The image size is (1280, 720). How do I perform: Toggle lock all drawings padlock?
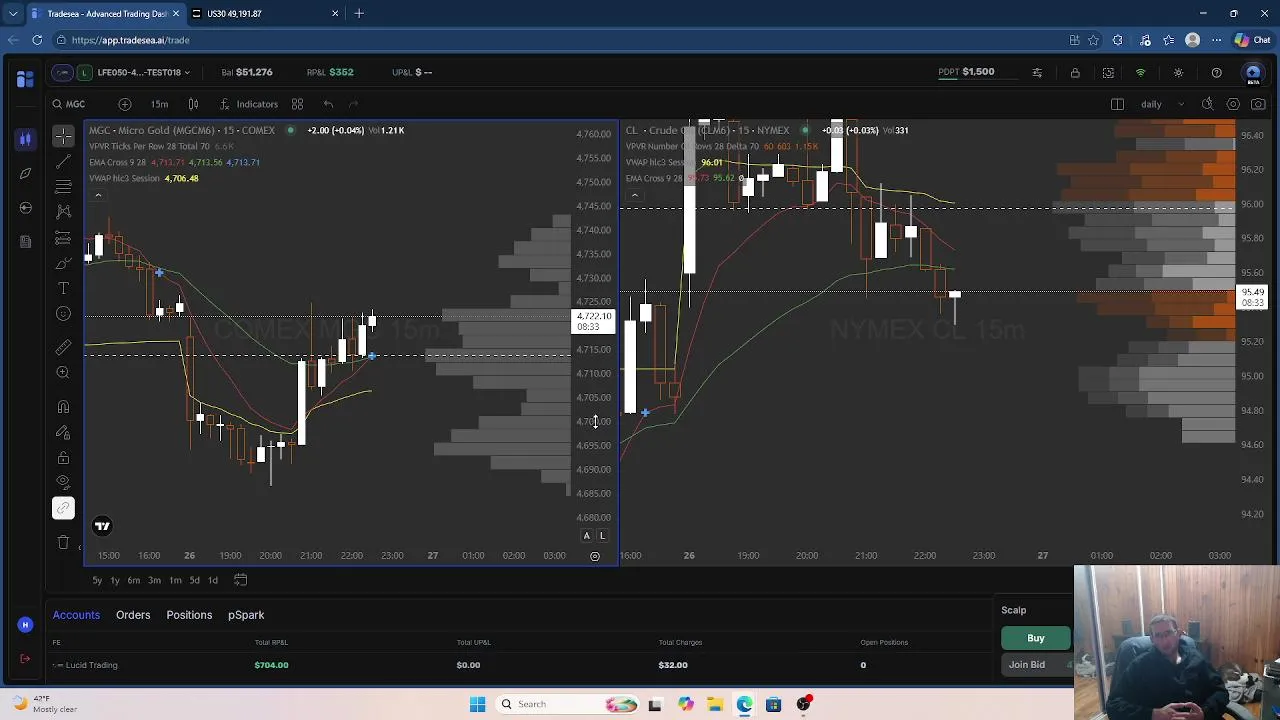point(63,458)
